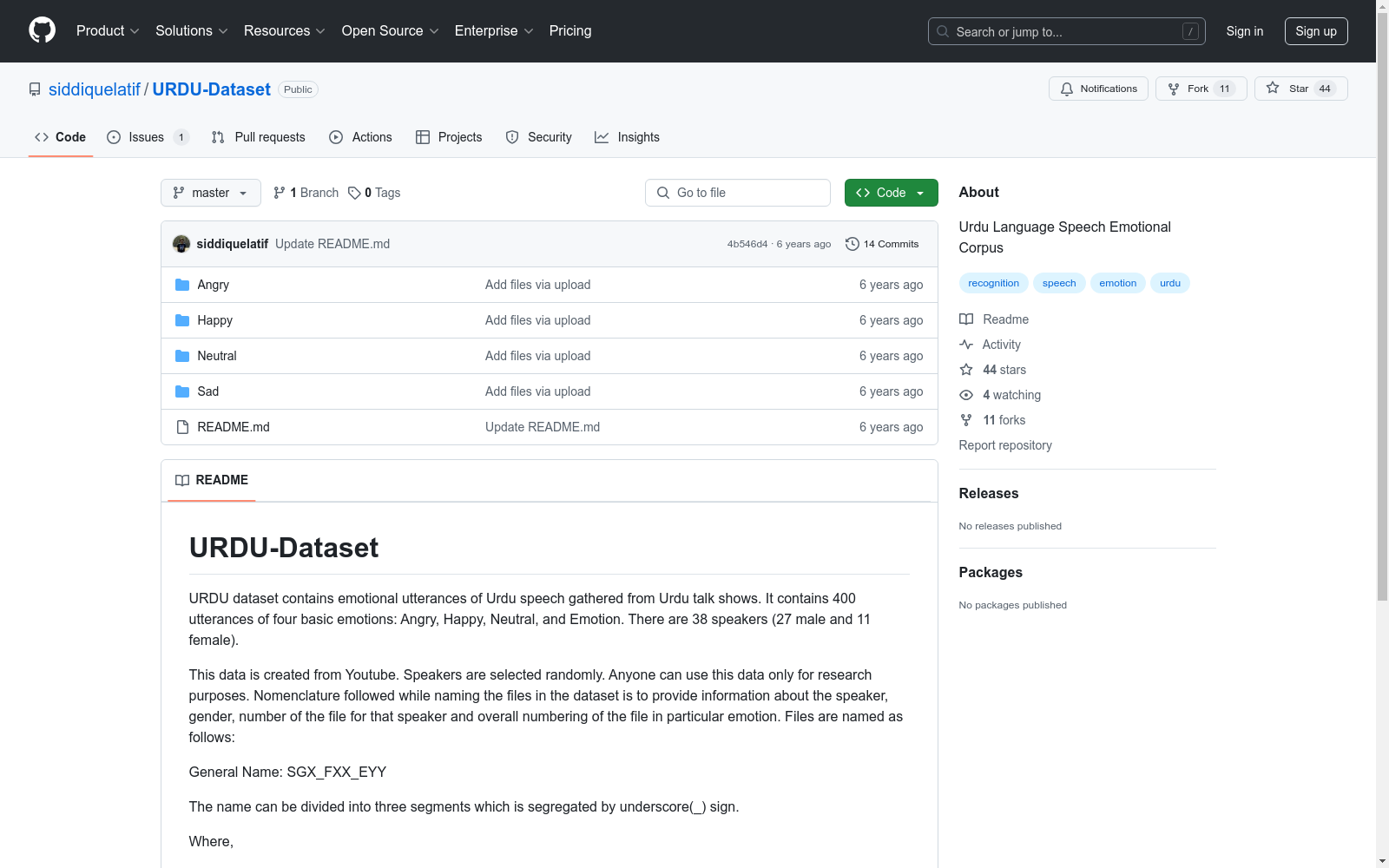This screenshot has height=868, width=1389.
Task: Open the siddiquelatif owner profile link
Action: 95,89
